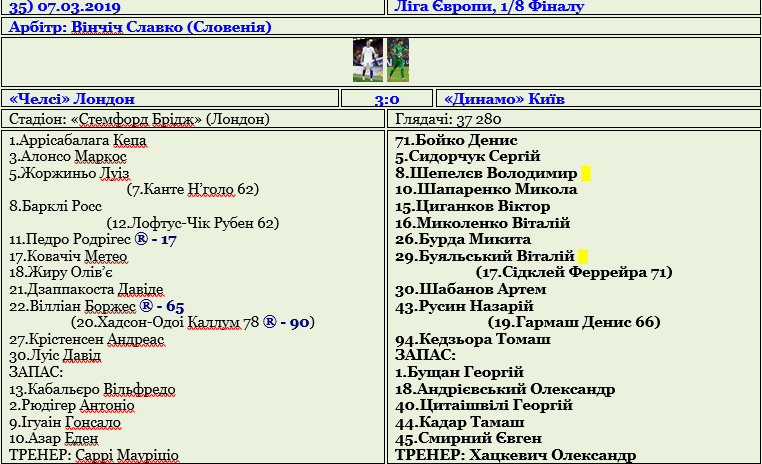The height and width of the screenshot is (464, 762).
Task: Click the goal icon beside Вілліан Боржес
Action: point(146,306)
